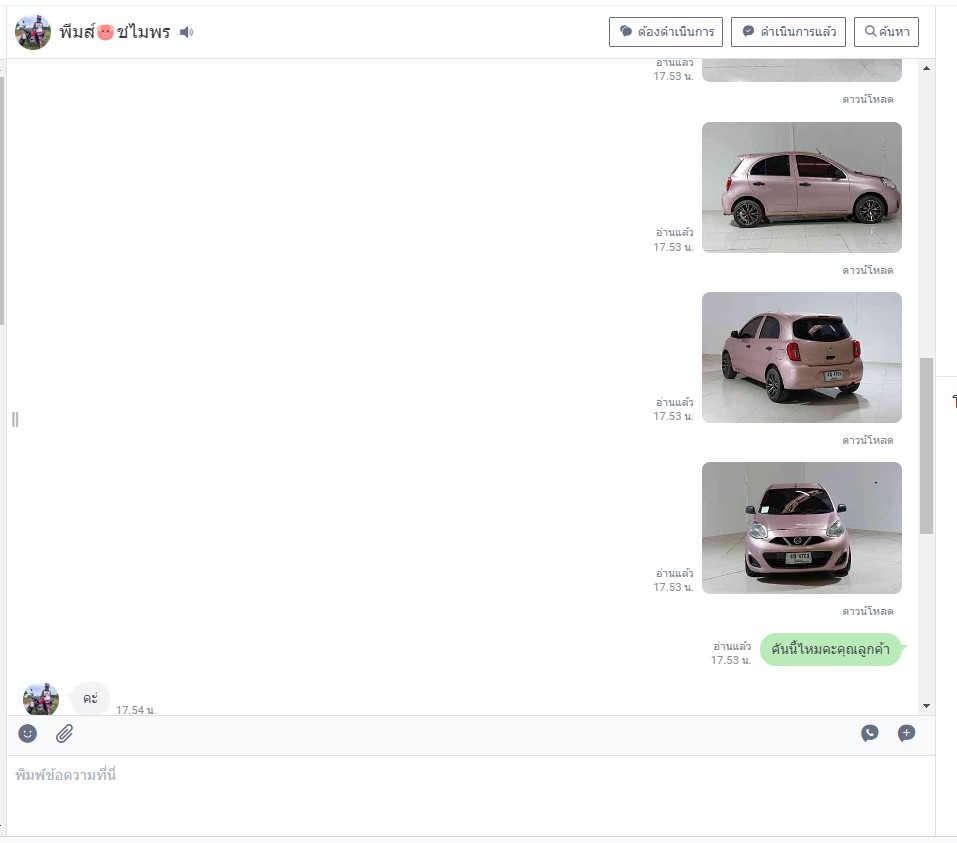This screenshot has height=843, width=957.
Task: Open the pink car side-view photo
Action: click(801, 187)
